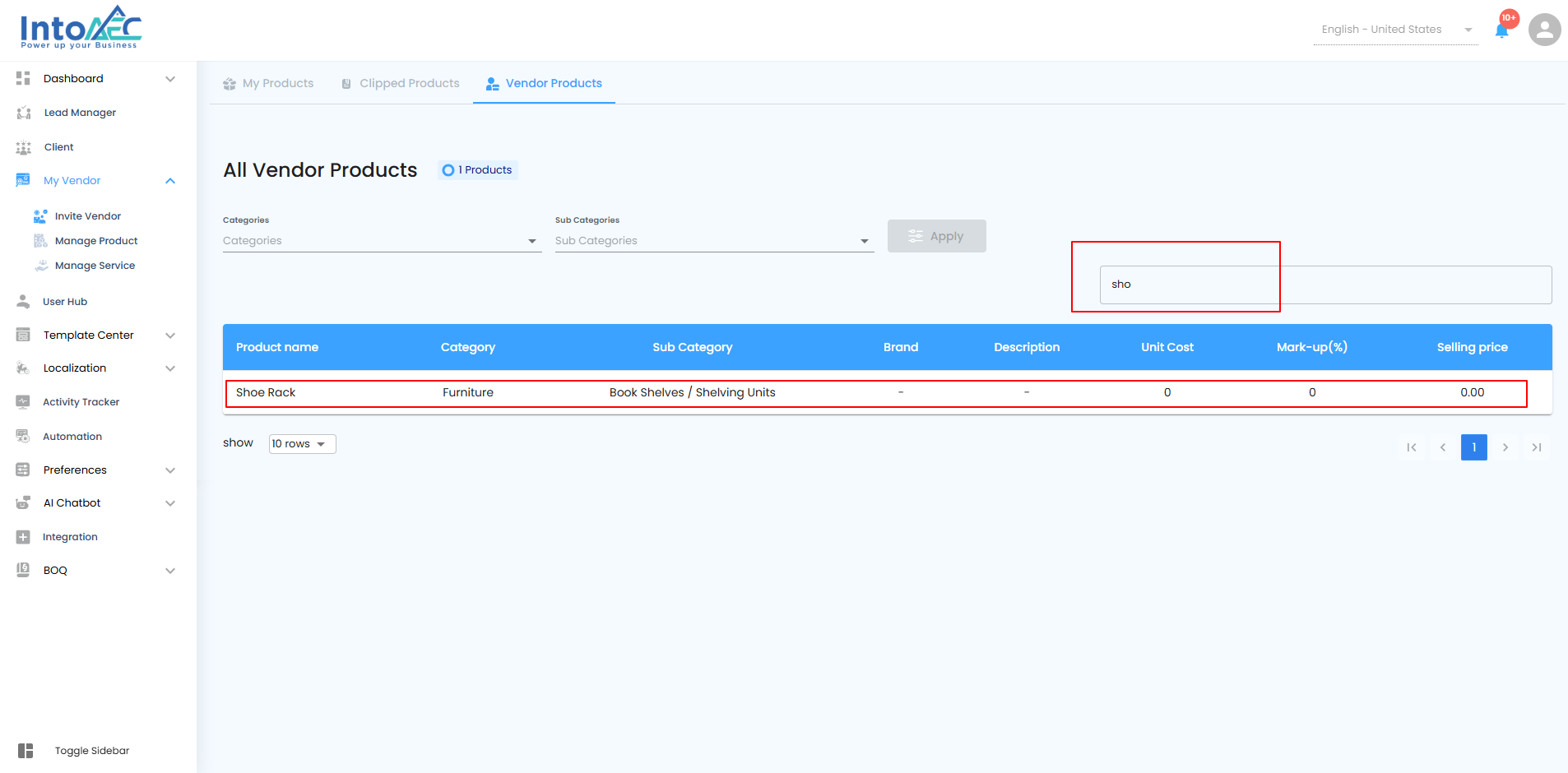Image resolution: width=1568 pixels, height=773 pixels.
Task: Open the Sub Categories dropdown
Action: tap(714, 241)
